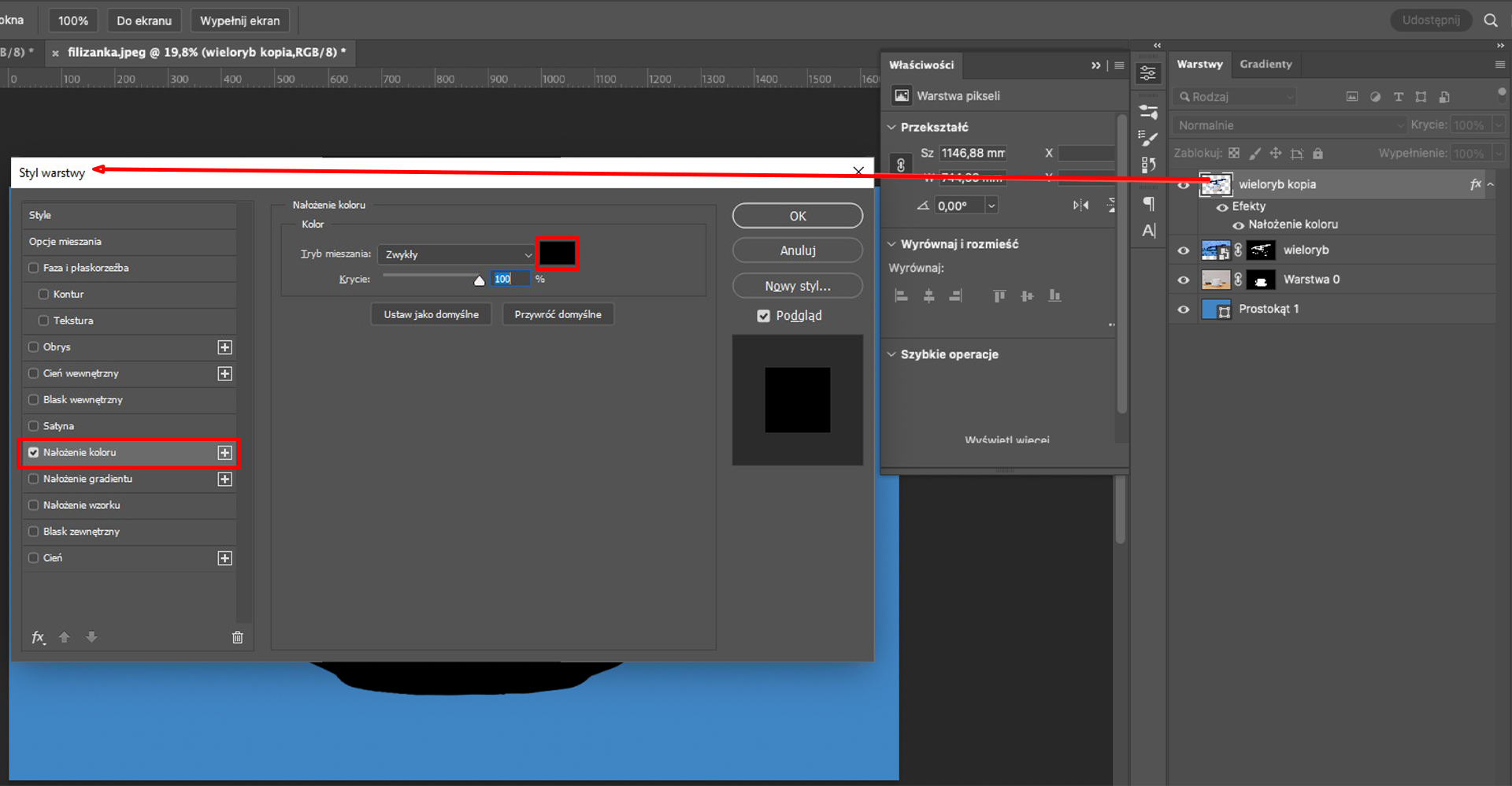
Task: Click the plus icon next to Cień
Action: tap(225, 558)
